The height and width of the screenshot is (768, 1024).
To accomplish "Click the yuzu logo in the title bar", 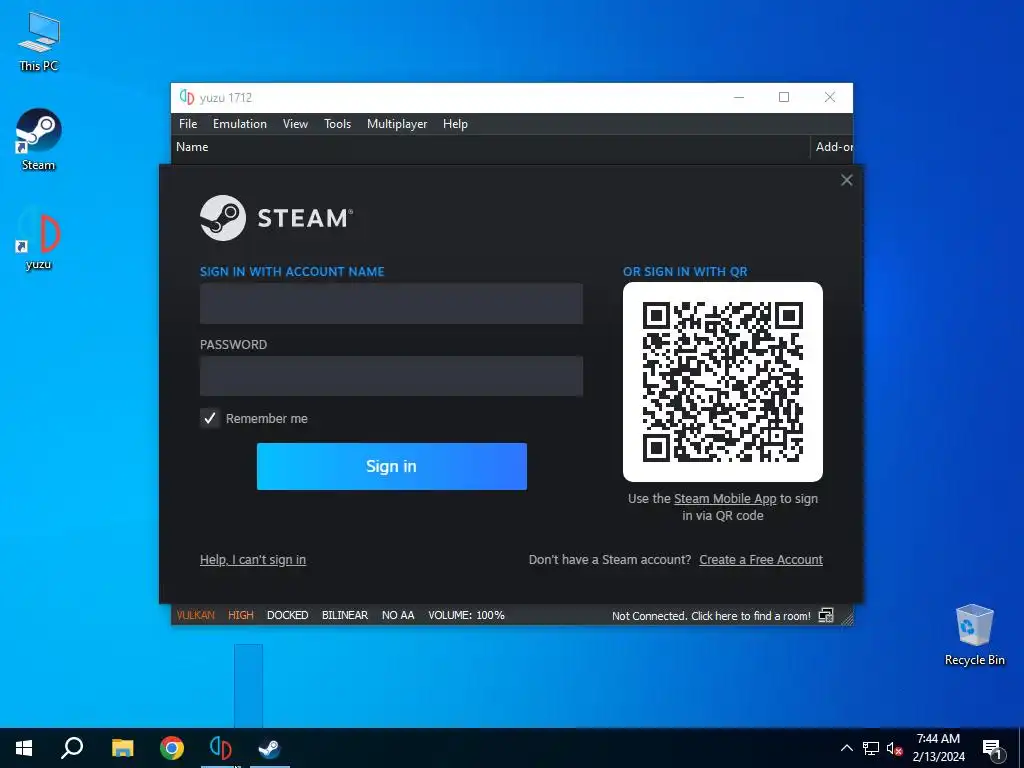I will click(187, 97).
